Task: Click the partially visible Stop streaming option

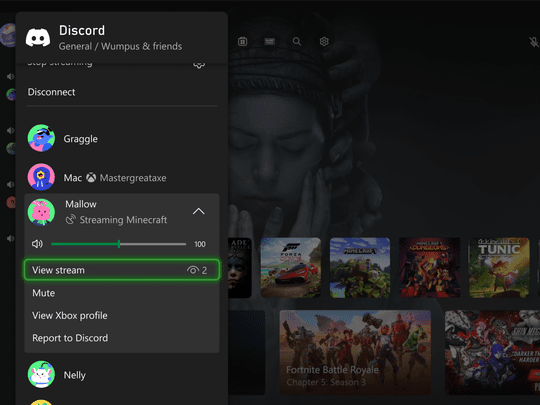Action: 60,63
